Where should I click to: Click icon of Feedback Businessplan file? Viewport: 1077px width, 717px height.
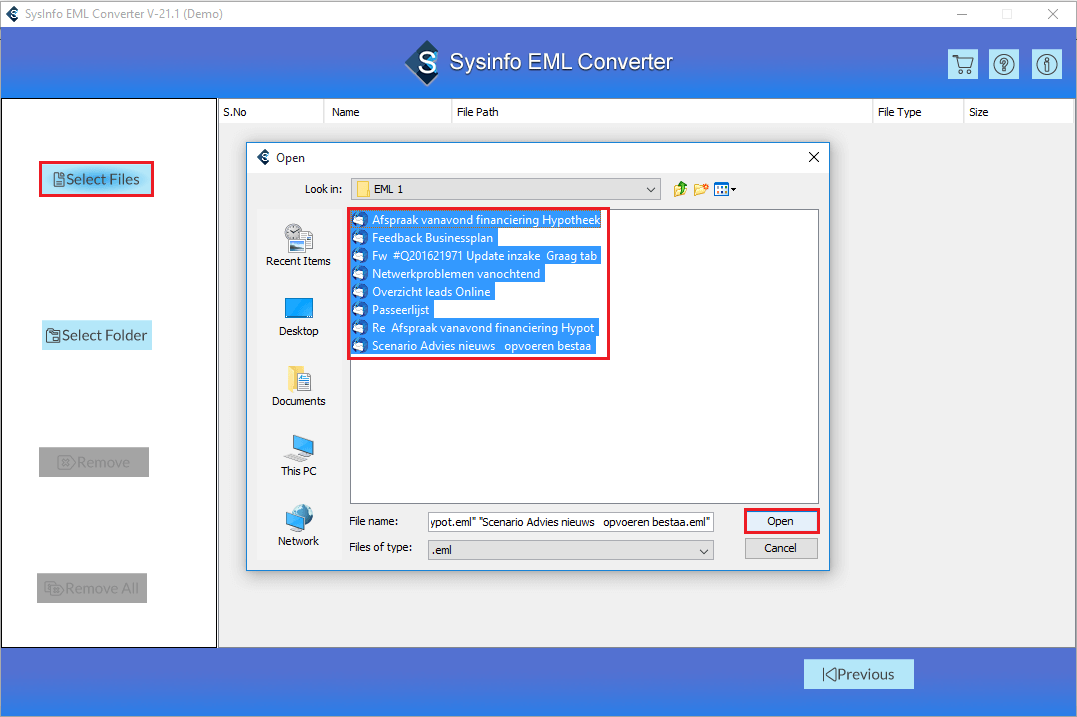[359, 238]
